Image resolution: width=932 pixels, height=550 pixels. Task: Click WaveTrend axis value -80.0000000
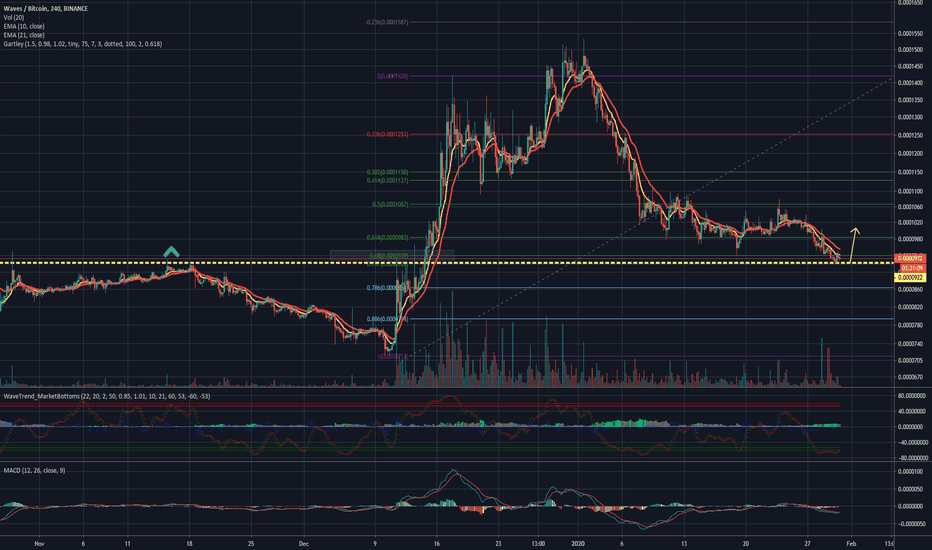point(912,458)
